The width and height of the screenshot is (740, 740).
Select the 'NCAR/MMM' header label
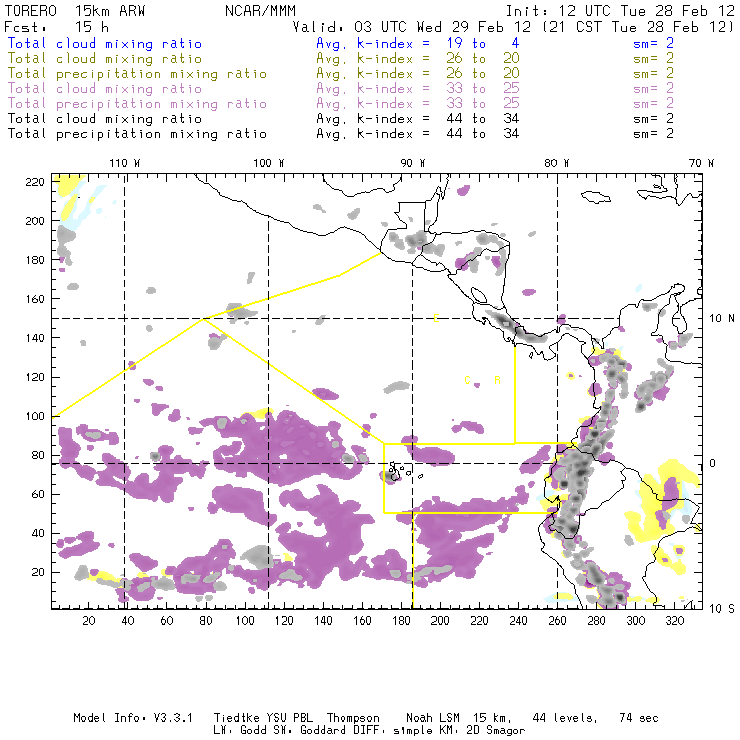point(260,11)
